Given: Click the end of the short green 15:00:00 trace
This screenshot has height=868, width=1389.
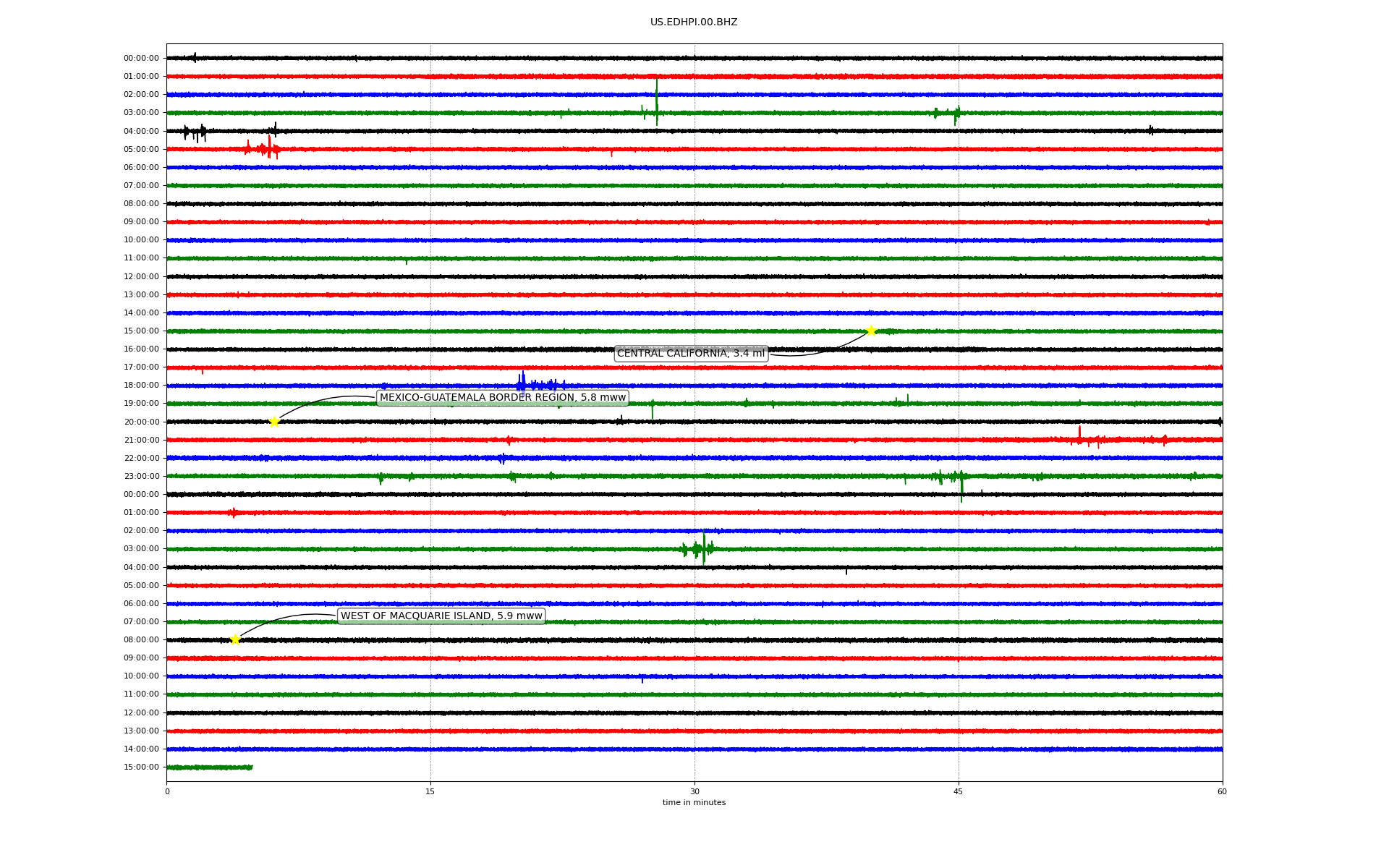Looking at the screenshot, I should [x=251, y=767].
